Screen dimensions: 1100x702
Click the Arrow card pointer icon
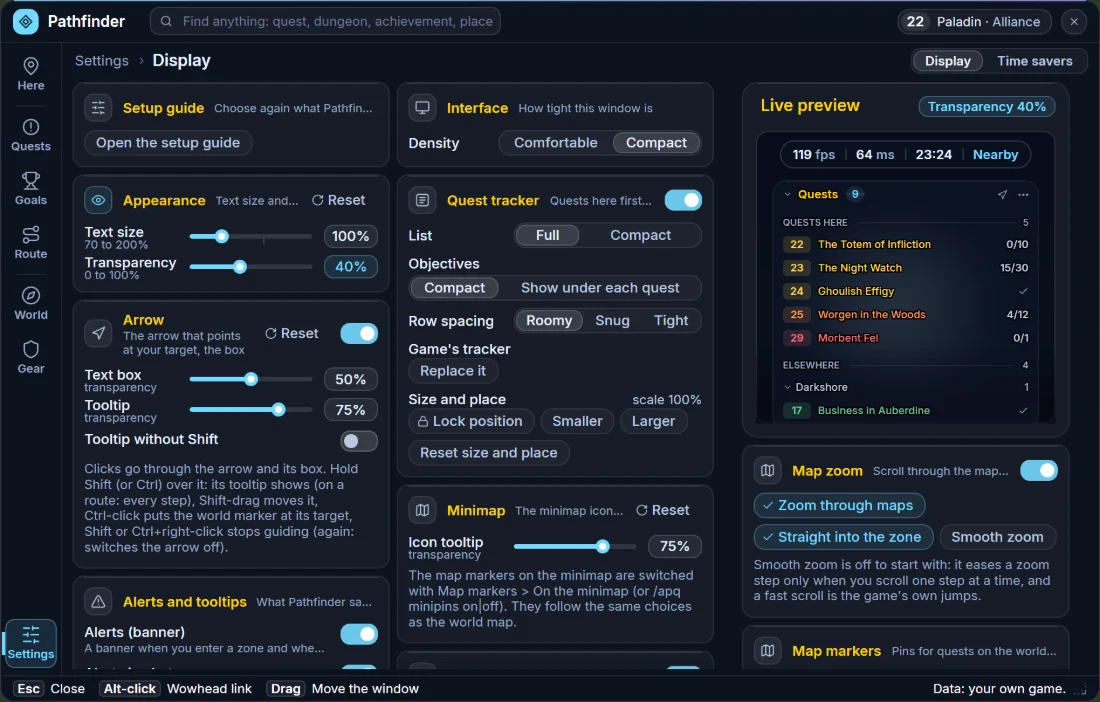click(x=98, y=333)
